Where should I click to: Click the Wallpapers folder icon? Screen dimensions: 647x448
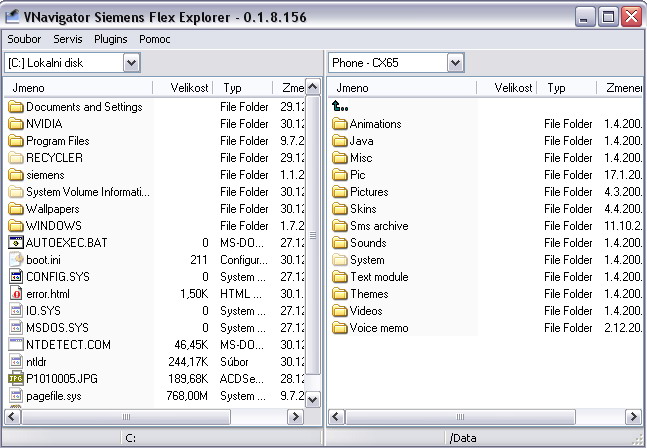[16, 209]
